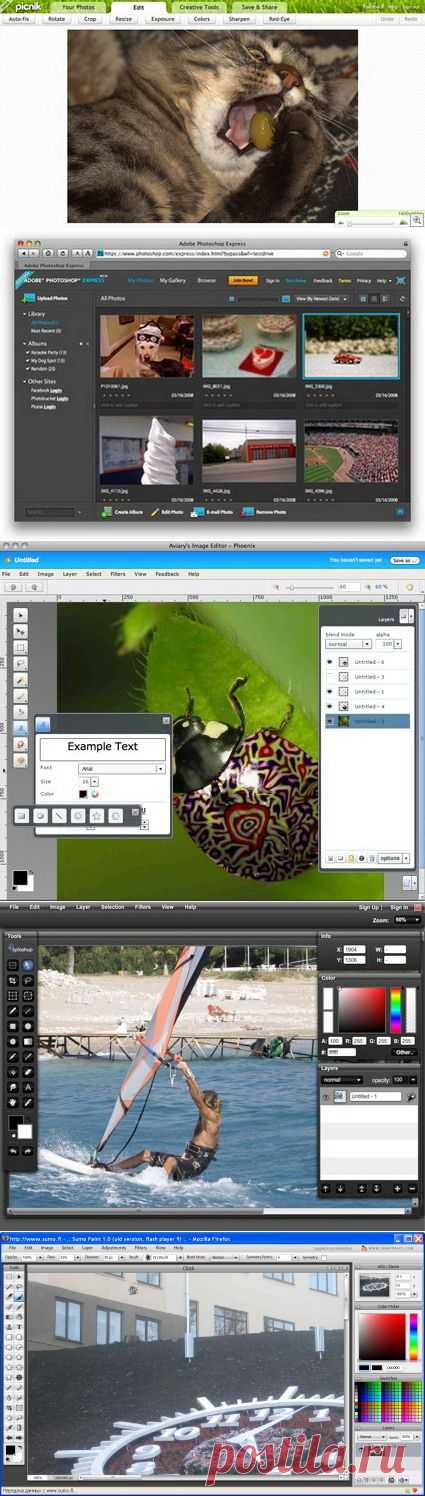Open My Gallery in Photoshop Express
Viewport: 425px width, 1496px height.
173,281
